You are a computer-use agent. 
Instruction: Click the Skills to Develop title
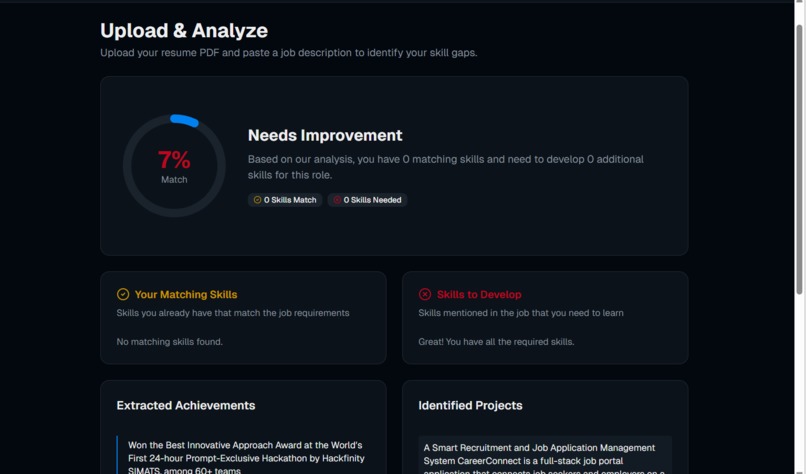(479, 295)
